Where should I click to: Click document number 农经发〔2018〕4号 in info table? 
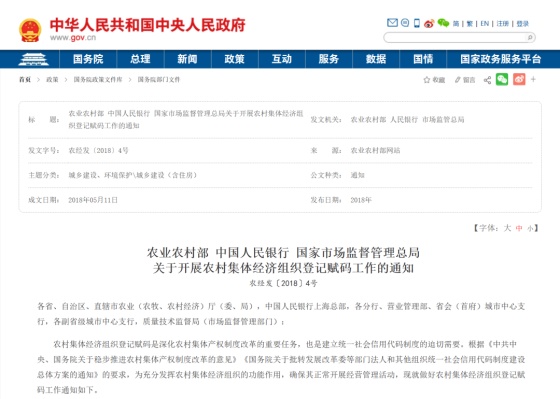[99, 151]
